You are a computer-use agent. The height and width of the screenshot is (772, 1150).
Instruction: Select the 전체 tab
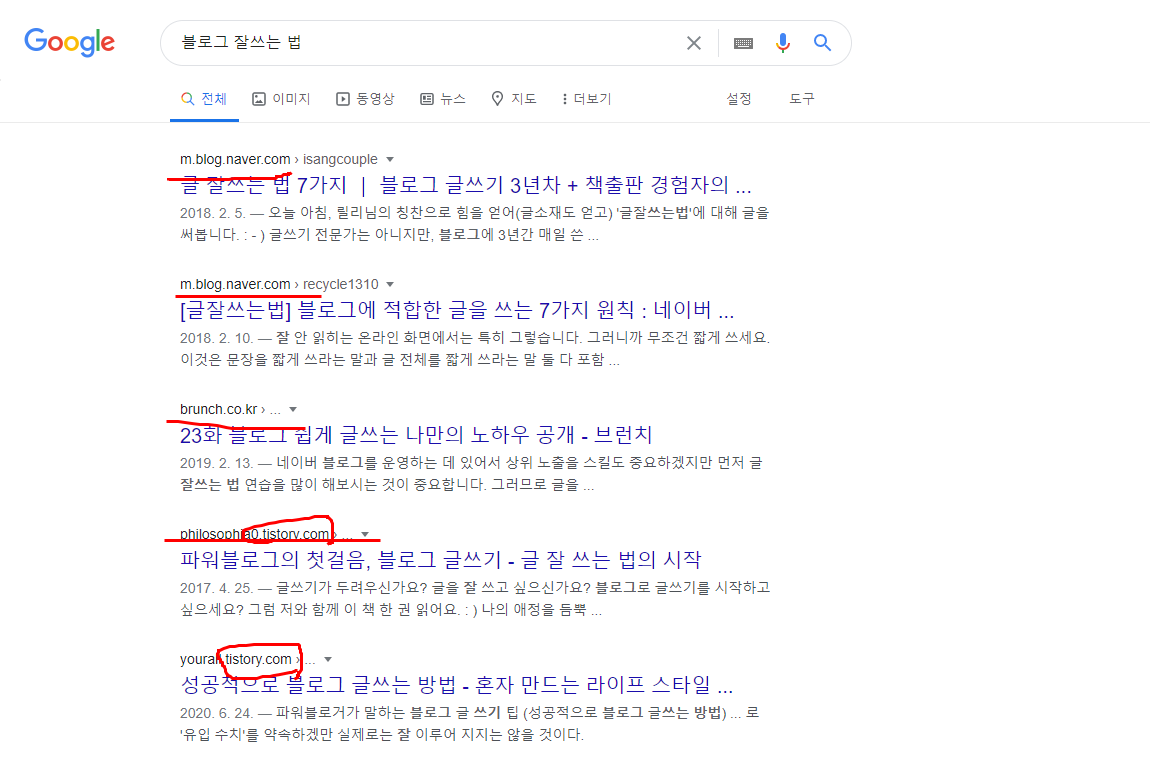(x=204, y=99)
